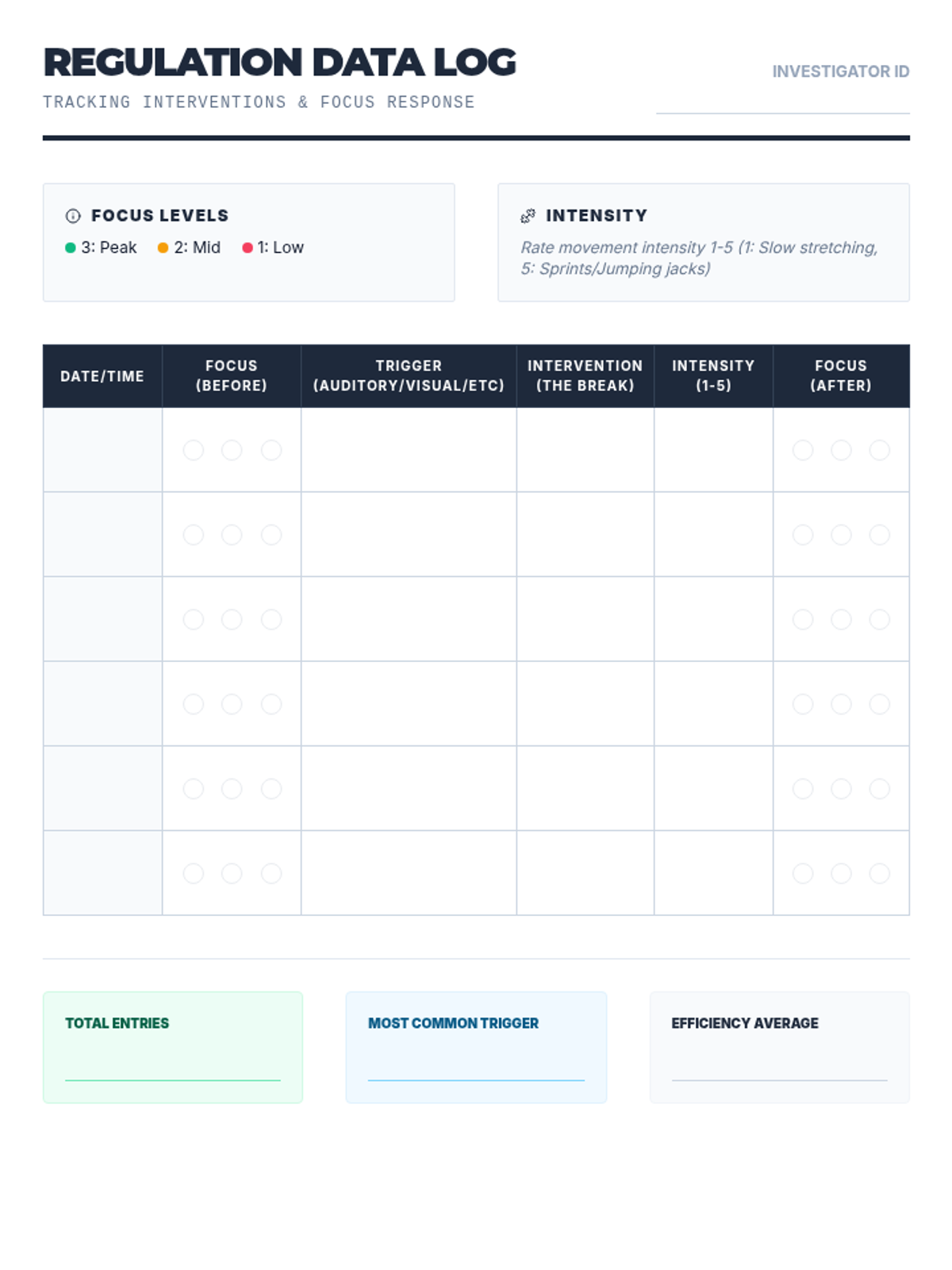The image size is (952, 1270).
Task: Click the info icon beside Focus Levels
Action: [73, 216]
